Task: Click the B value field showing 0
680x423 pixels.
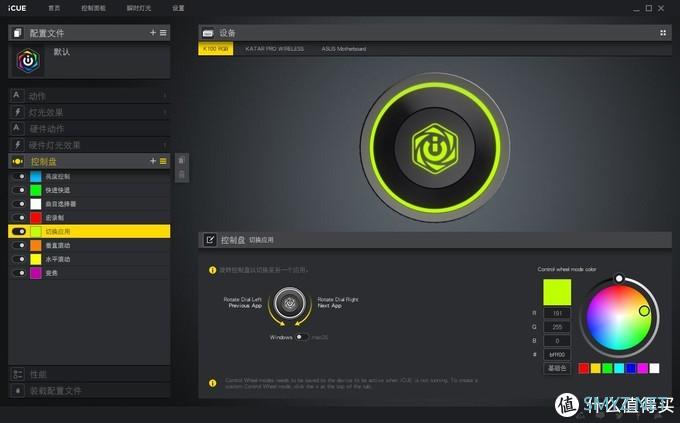Action: (557, 341)
